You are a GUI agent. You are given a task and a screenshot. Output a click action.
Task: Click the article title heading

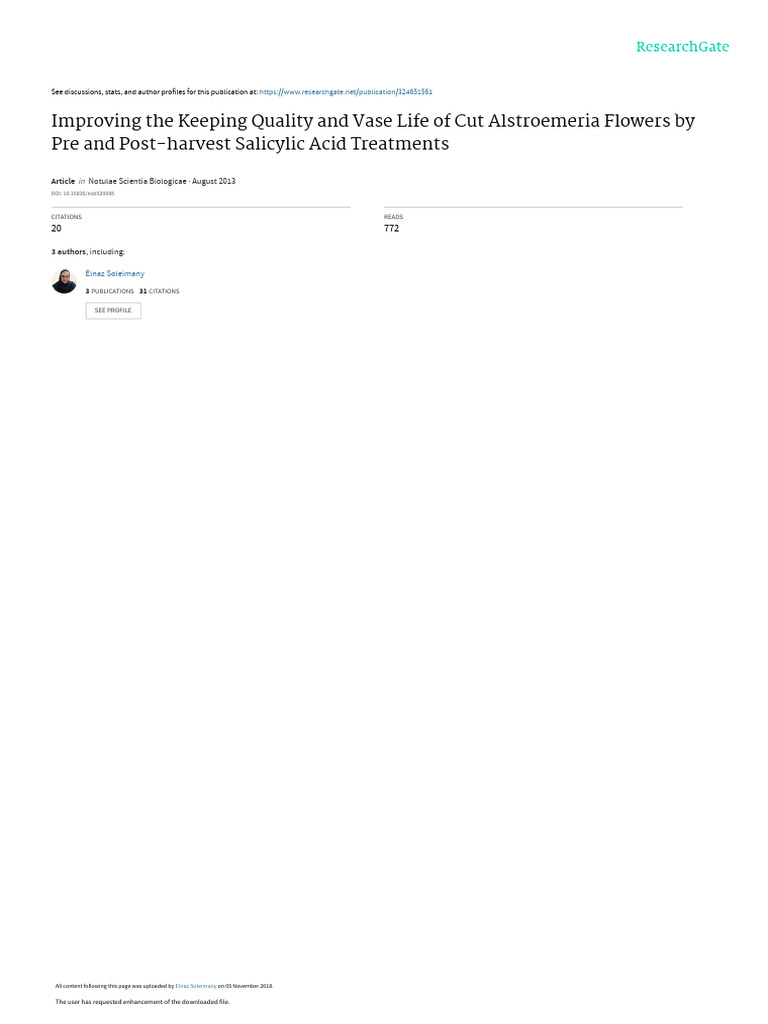pos(373,132)
